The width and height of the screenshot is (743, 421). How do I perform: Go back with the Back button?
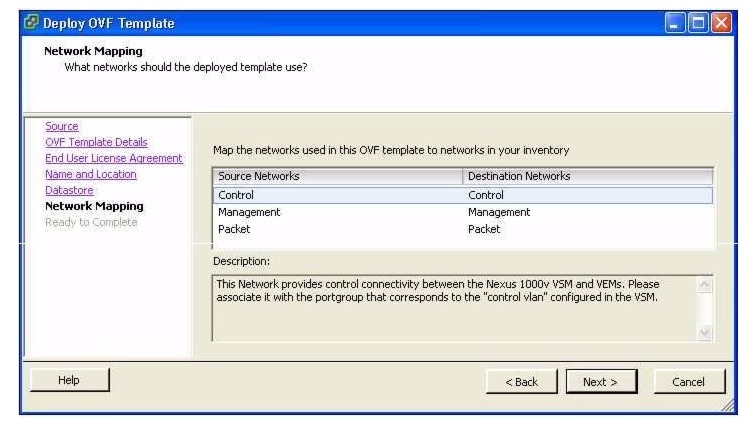tap(521, 381)
